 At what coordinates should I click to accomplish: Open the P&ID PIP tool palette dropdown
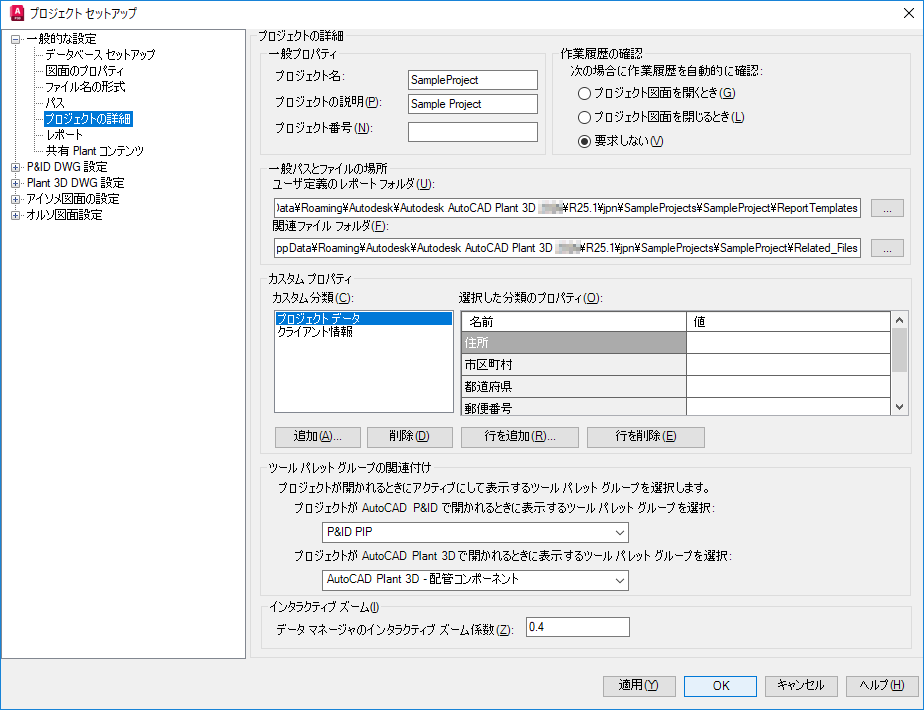coord(475,532)
